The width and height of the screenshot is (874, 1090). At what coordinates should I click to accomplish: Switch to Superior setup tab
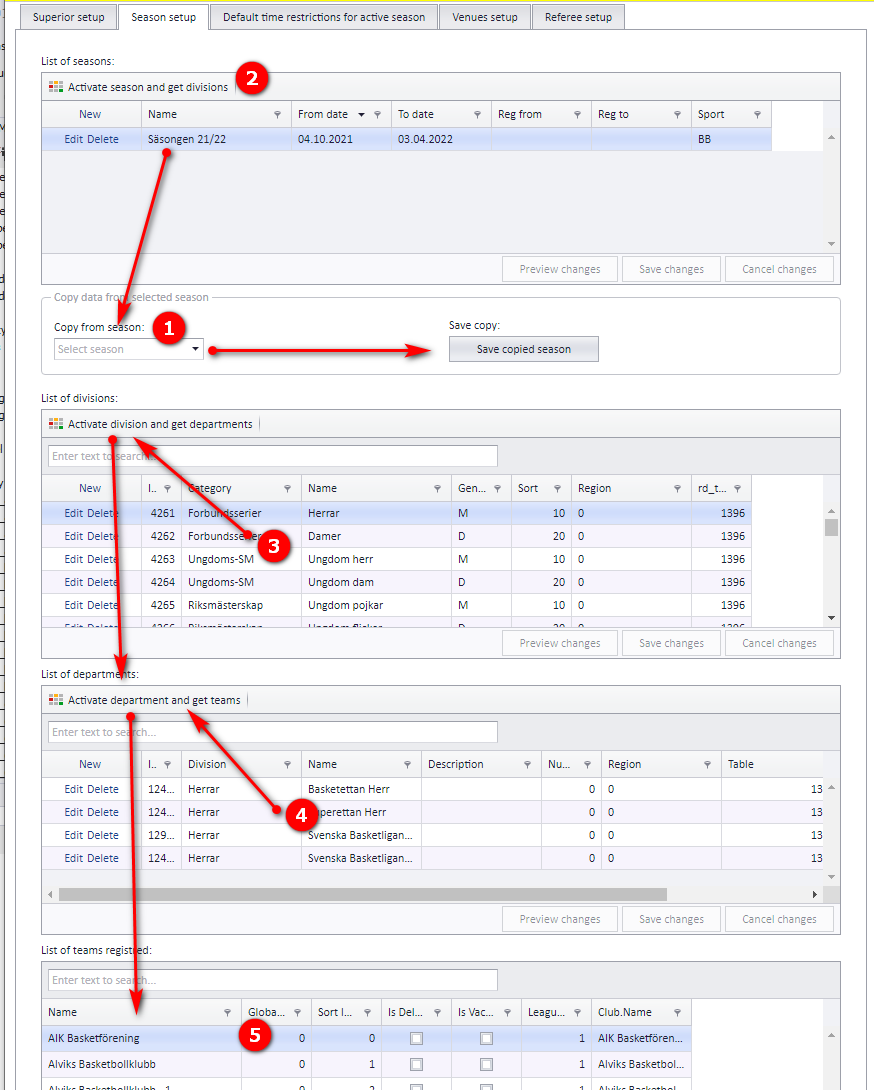(68, 17)
